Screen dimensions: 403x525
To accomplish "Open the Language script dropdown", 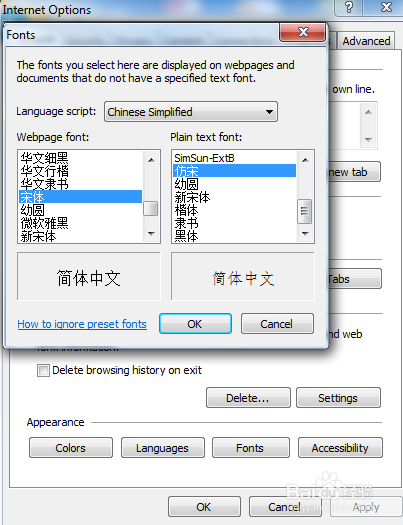I will [191, 111].
